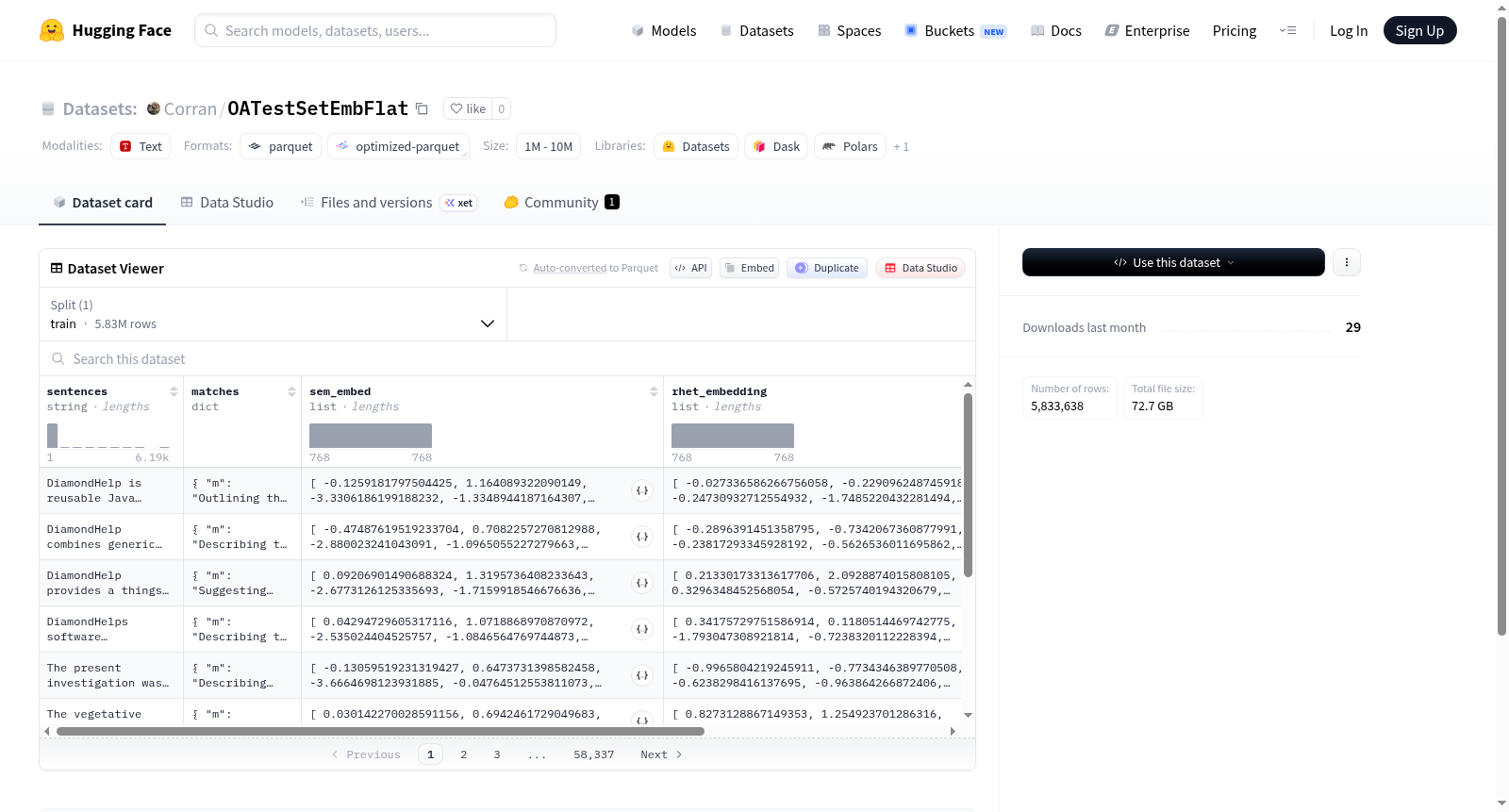This screenshot has height=812, width=1509.
Task: Open the three-dot options menu beside Use this dataset
Action: coord(1347,262)
